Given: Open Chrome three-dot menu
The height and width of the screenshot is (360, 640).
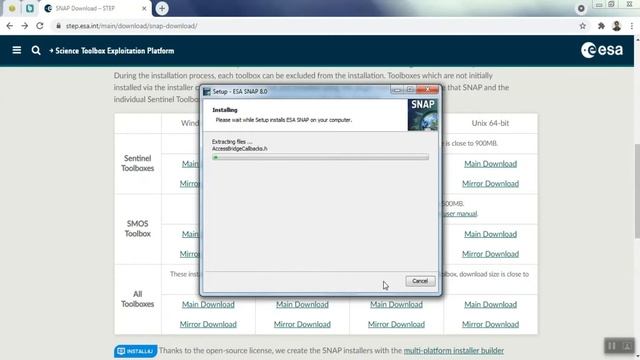Looking at the screenshot, I should click(x=631, y=26).
